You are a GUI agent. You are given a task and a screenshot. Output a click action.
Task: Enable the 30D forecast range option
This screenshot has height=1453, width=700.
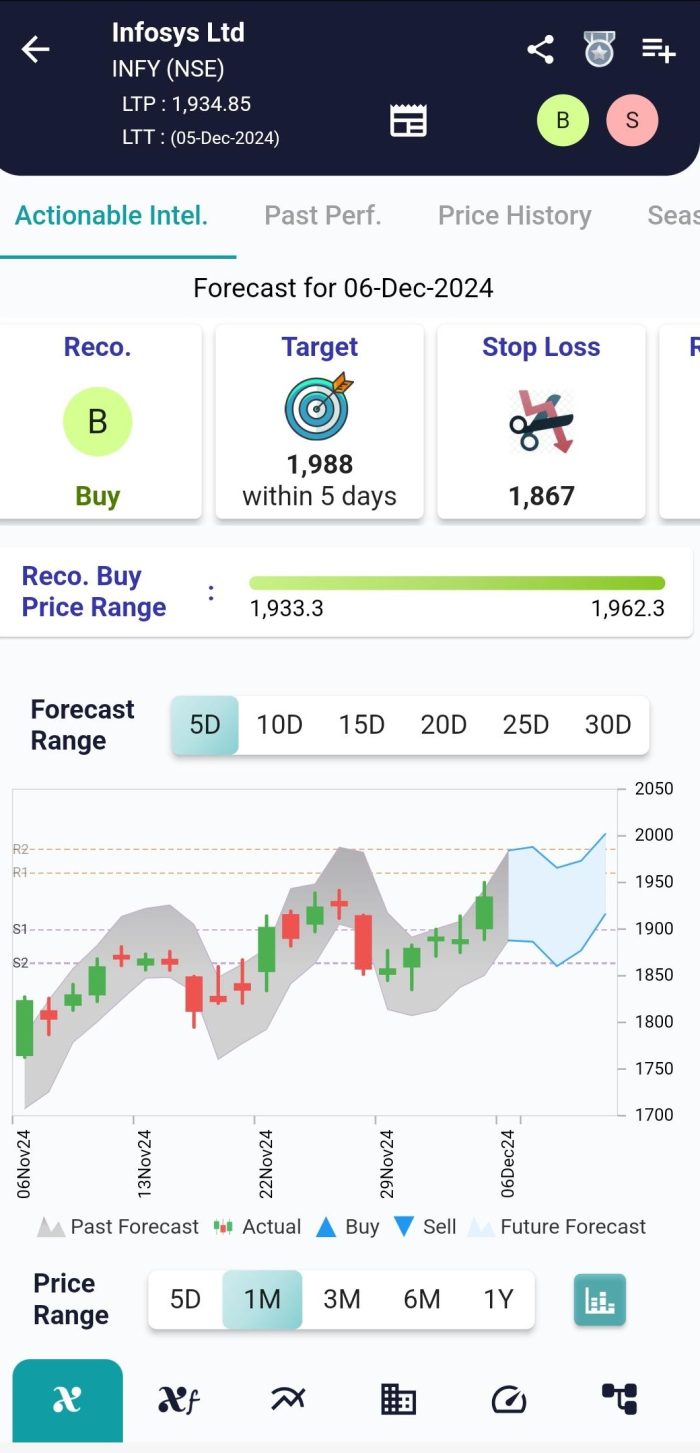607,724
